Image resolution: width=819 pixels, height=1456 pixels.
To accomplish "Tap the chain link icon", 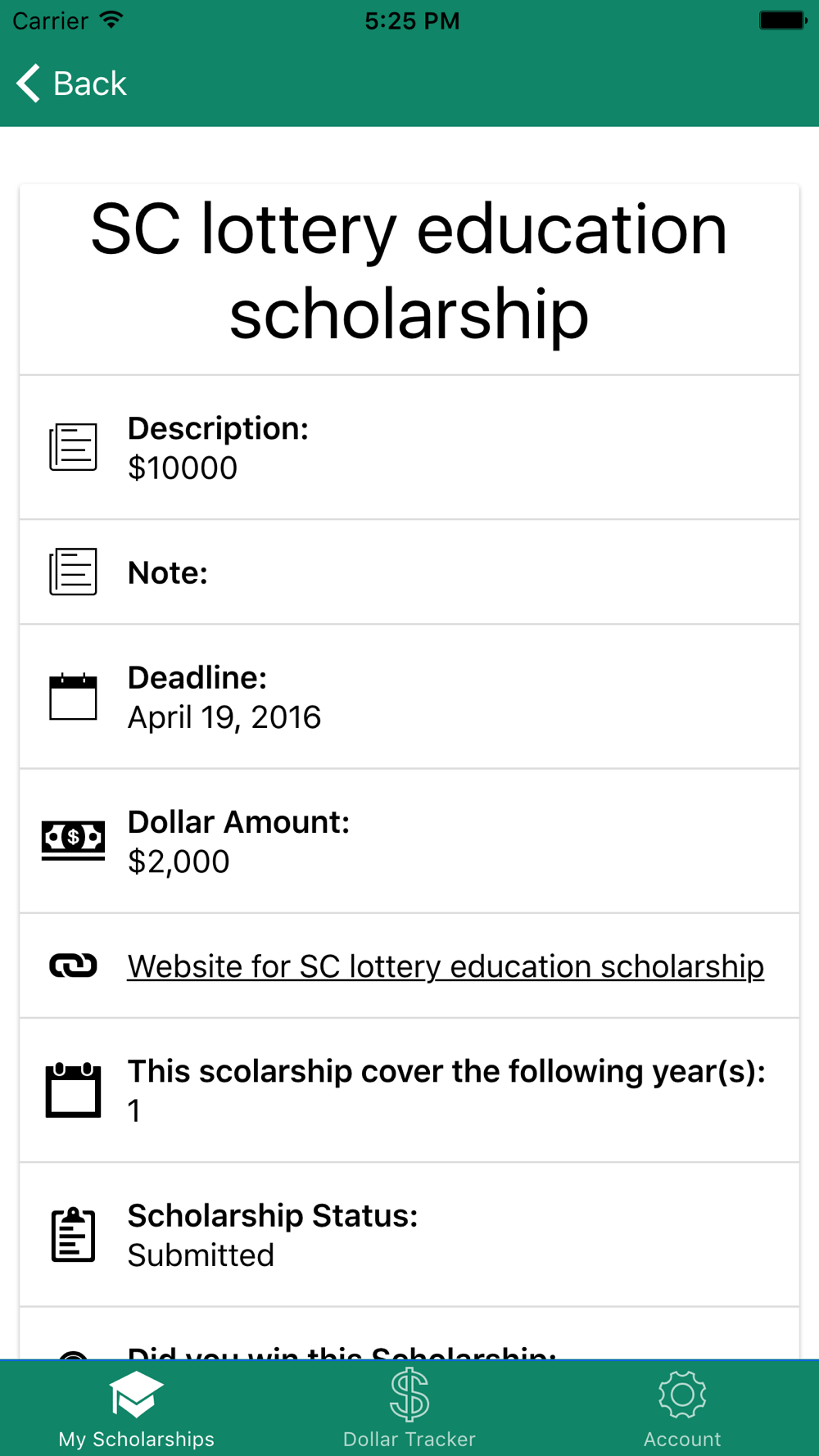I will tap(73, 965).
